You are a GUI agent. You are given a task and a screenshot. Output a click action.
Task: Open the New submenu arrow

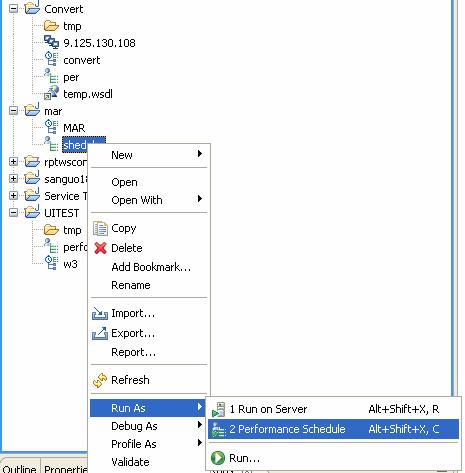point(200,154)
